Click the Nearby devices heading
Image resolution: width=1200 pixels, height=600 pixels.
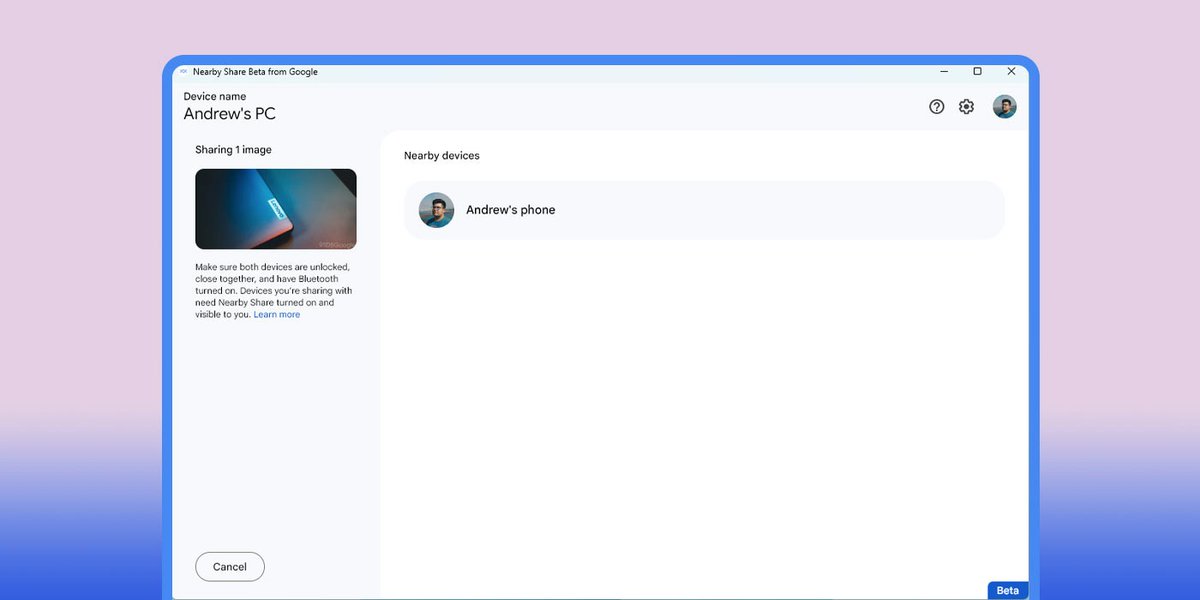click(x=442, y=156)
